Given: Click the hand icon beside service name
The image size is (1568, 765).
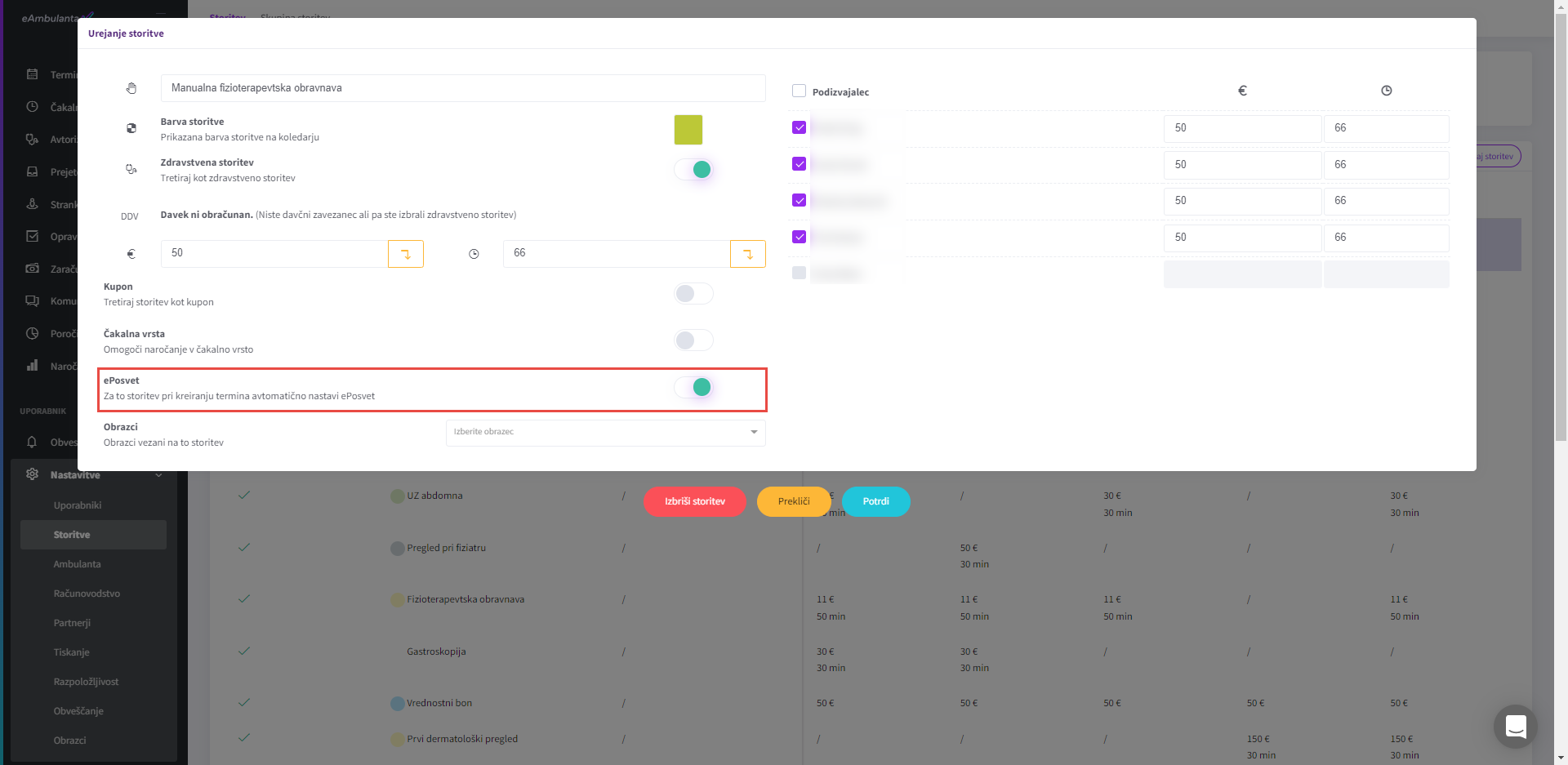Looking at the screenshot, I should point(131,88).
